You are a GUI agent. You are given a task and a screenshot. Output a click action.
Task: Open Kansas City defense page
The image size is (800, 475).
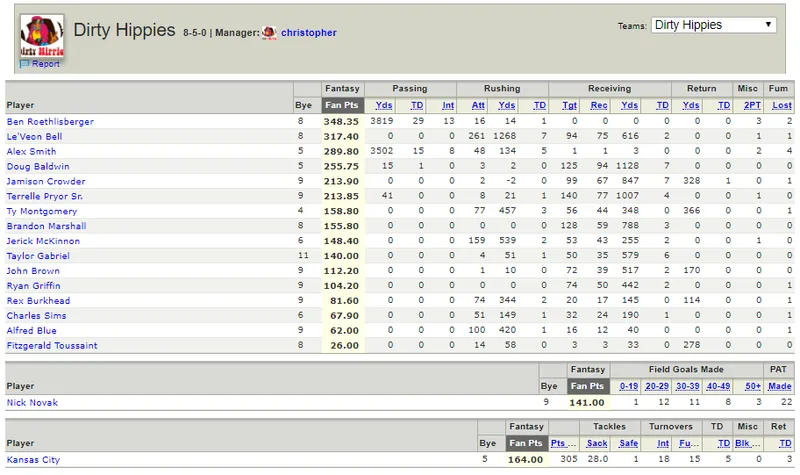pos(33,460)
